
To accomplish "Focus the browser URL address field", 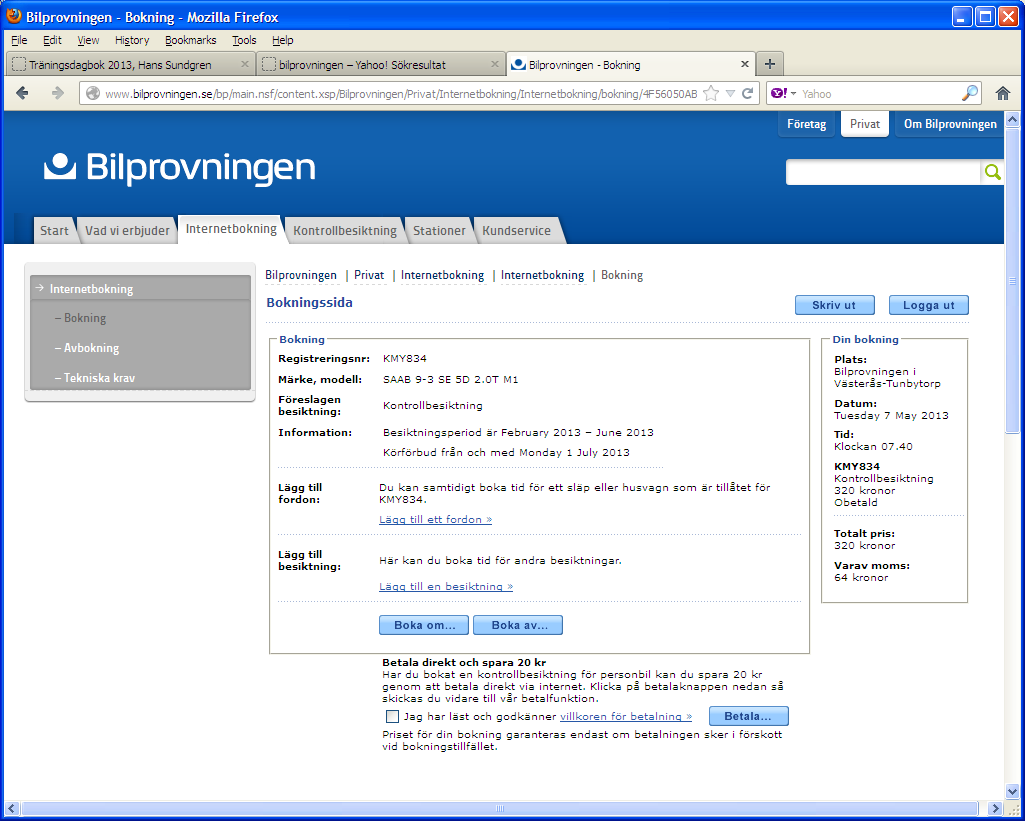I will click(x=401, y=93).
